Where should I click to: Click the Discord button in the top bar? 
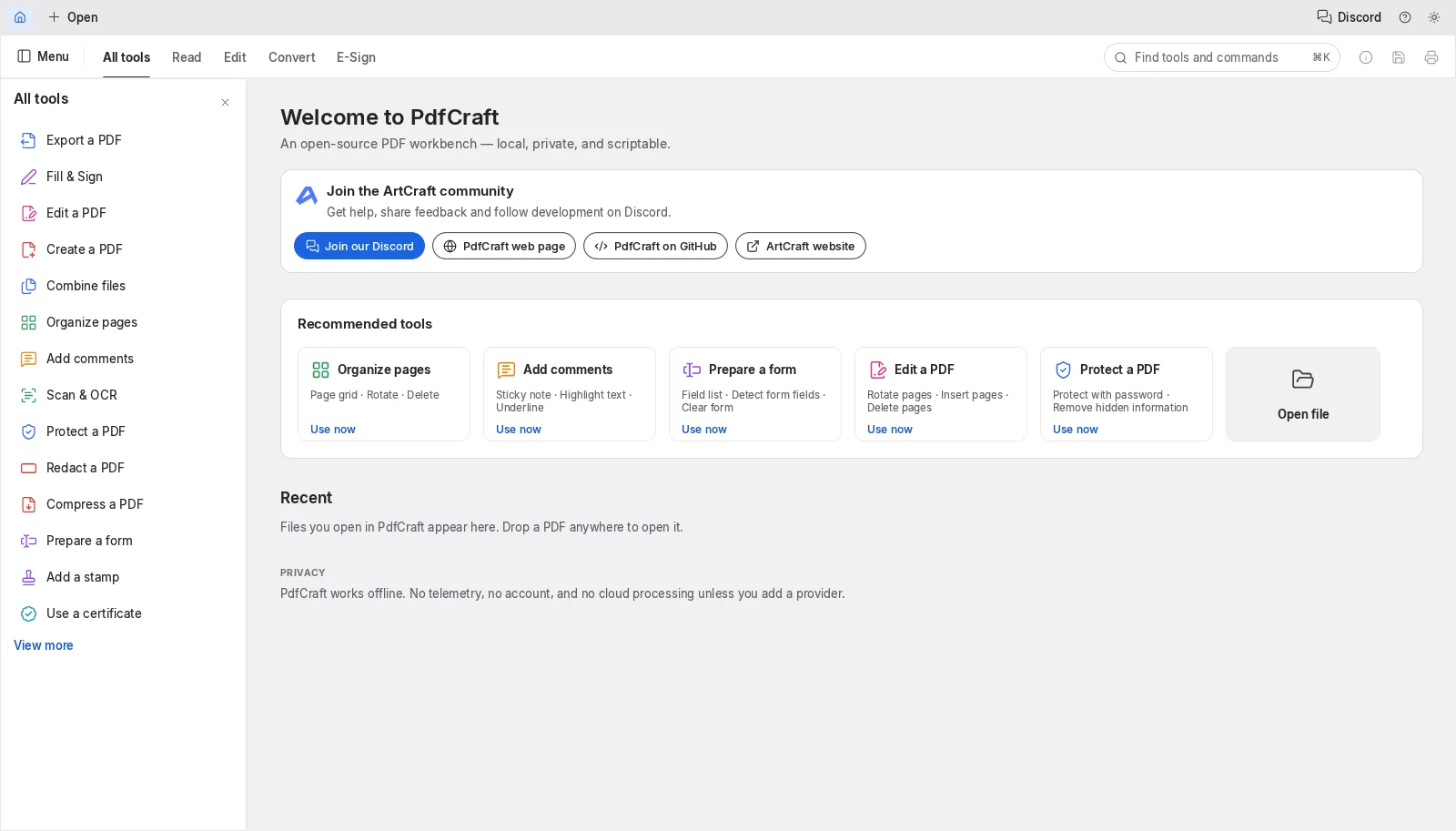pos(1349,17)
